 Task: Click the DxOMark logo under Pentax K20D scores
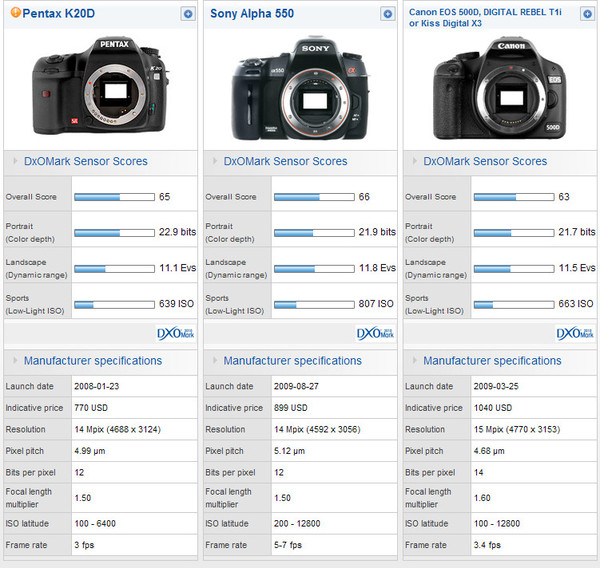(175, 333)
